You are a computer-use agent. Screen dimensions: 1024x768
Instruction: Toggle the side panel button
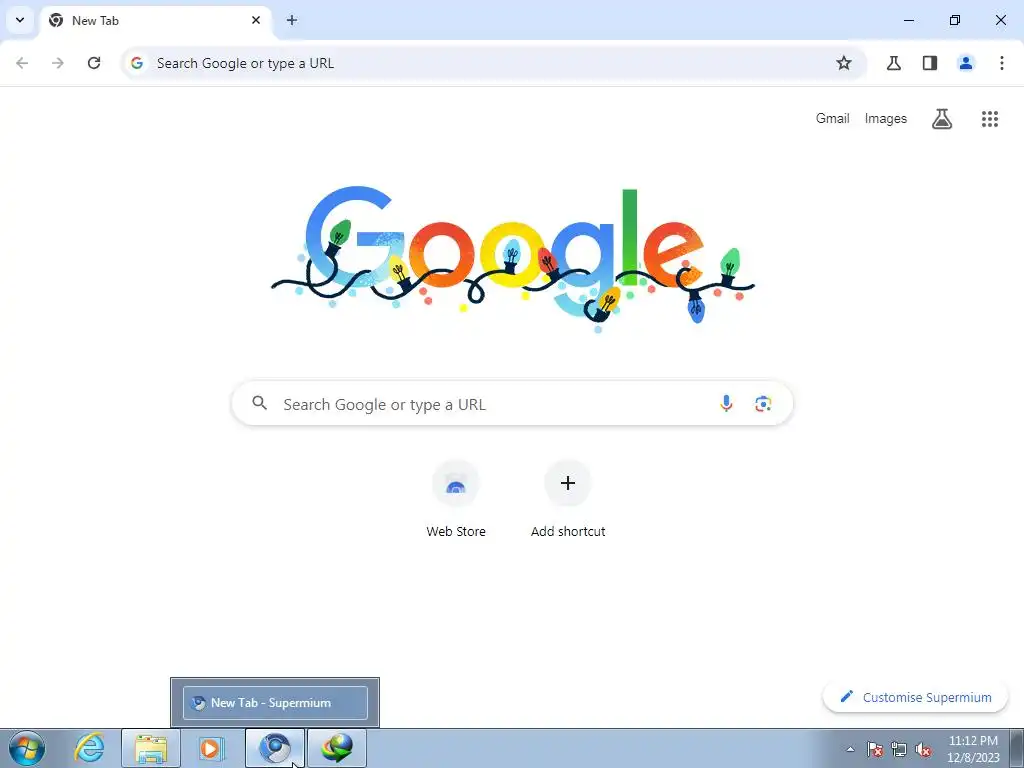click(930, 63)
